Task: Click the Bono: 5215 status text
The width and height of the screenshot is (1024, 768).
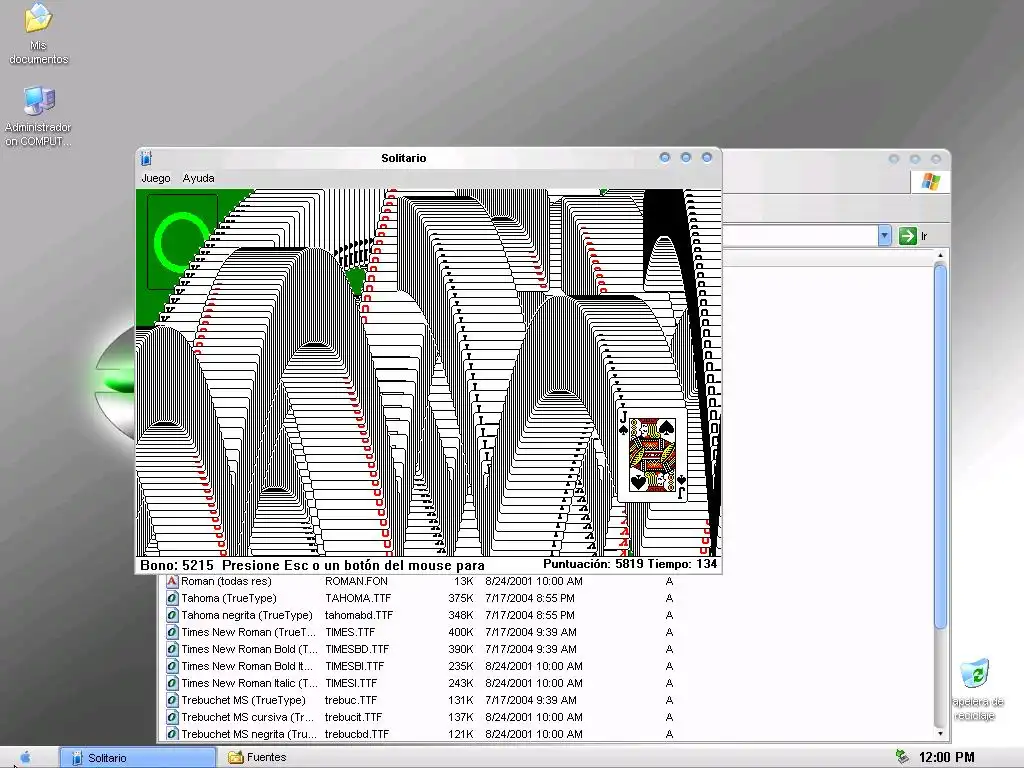Action: (x=176, y=566)
